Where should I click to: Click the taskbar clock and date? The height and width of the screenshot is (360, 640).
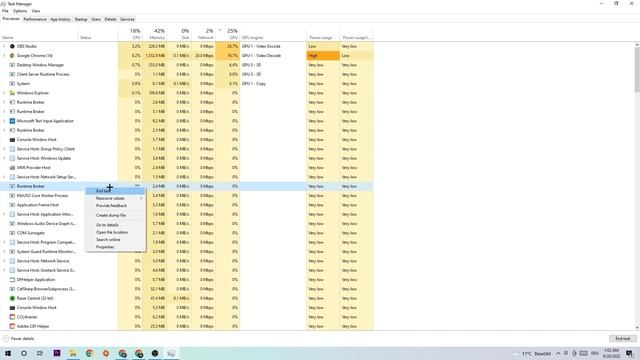[x=611, y=353]
